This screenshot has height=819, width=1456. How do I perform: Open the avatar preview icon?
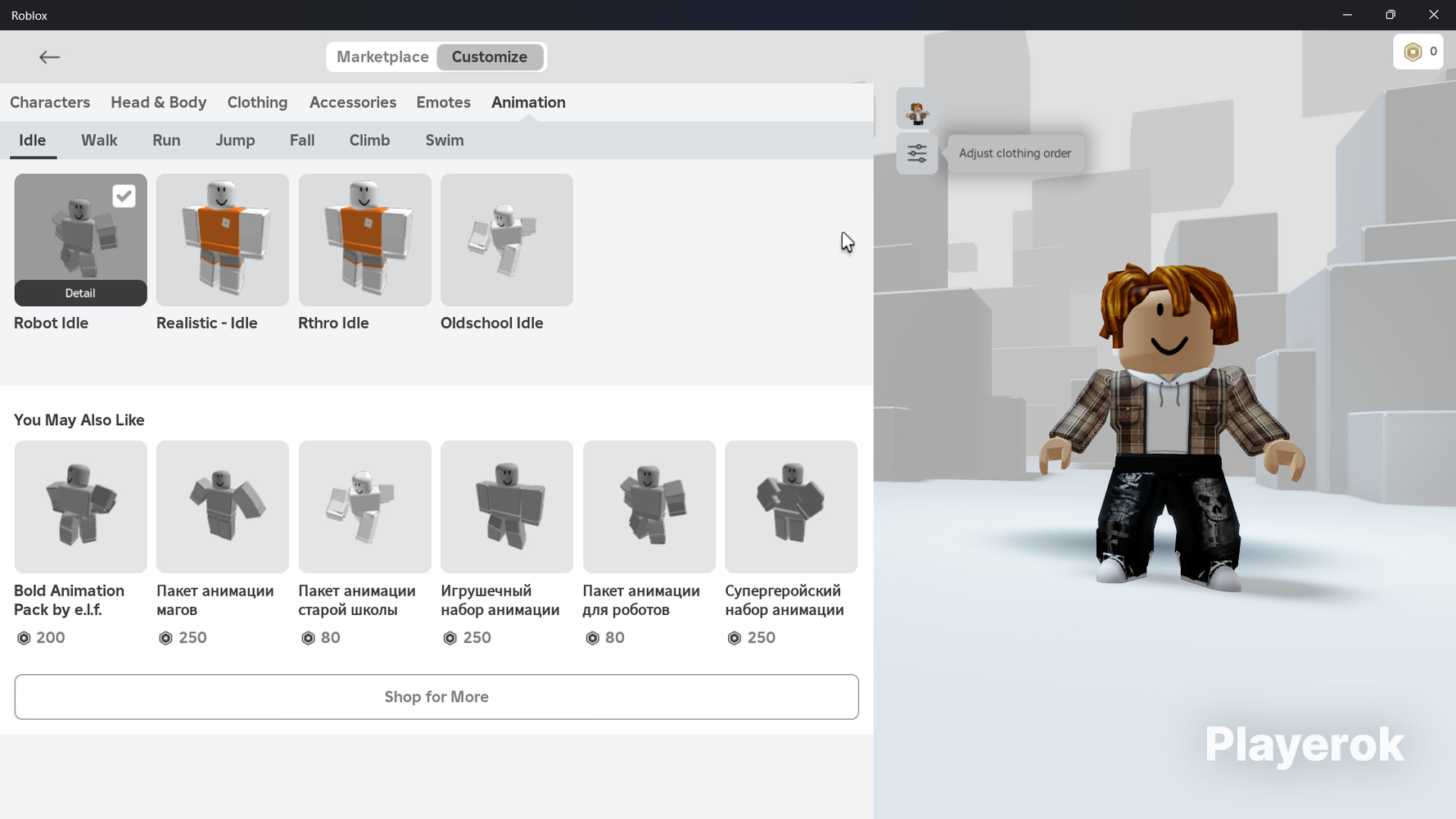[916, 109]
